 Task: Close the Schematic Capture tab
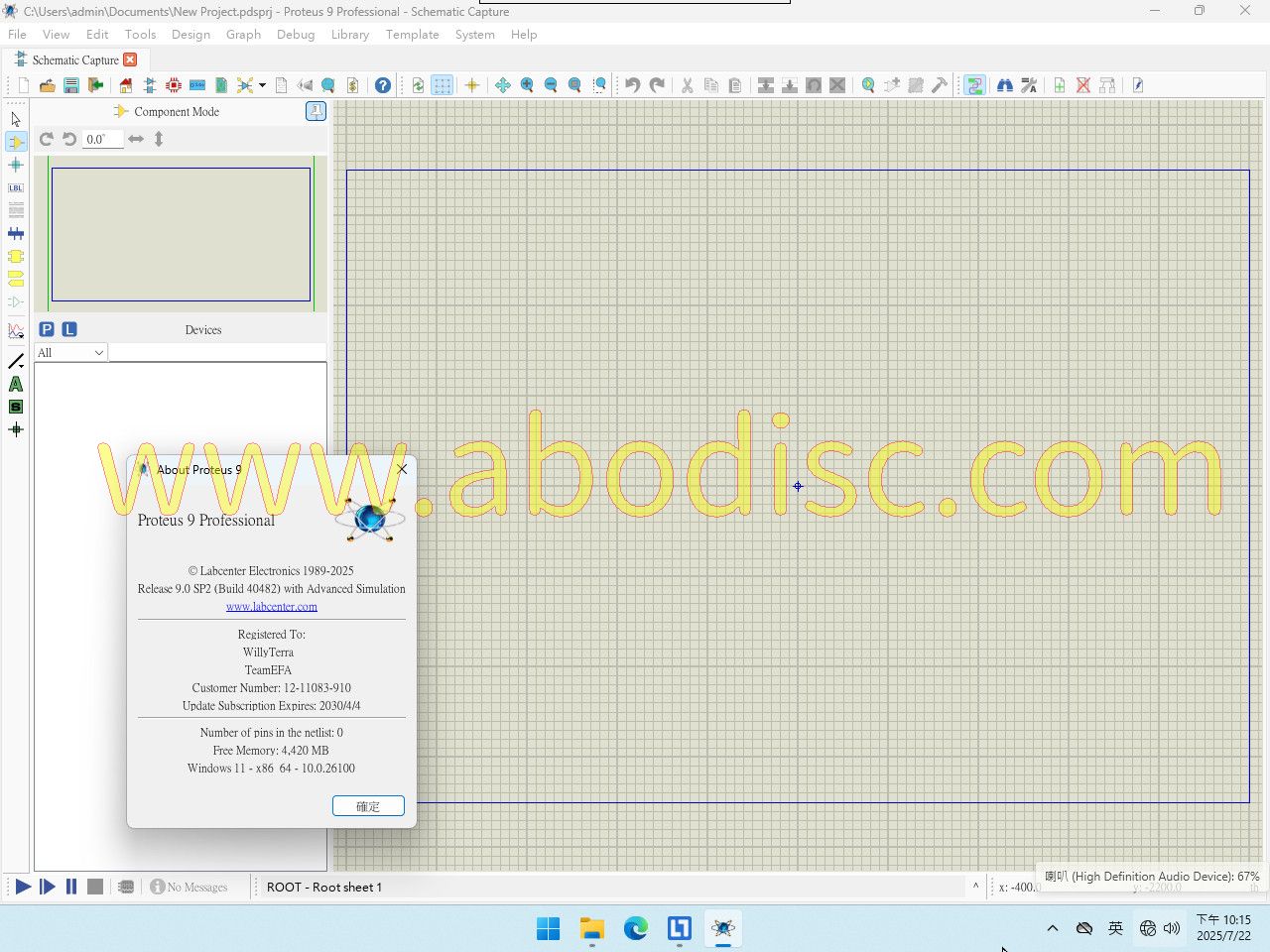(130, 59)
